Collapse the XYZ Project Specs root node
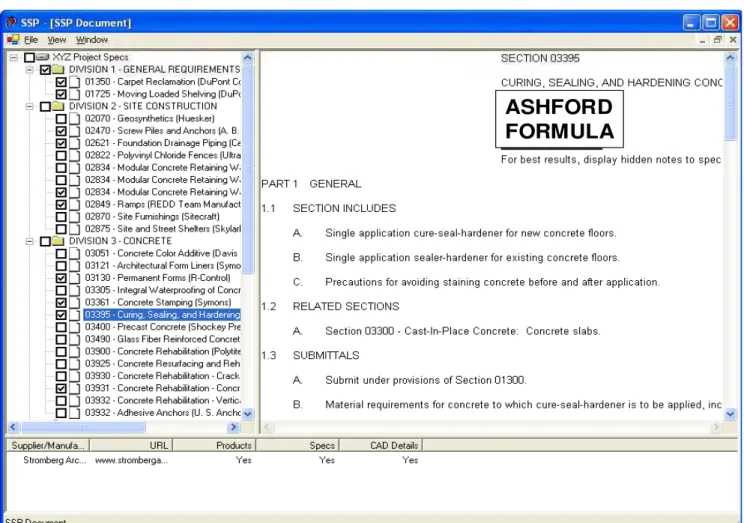Viewport: 744px width, 523px height. click(14, 57)
